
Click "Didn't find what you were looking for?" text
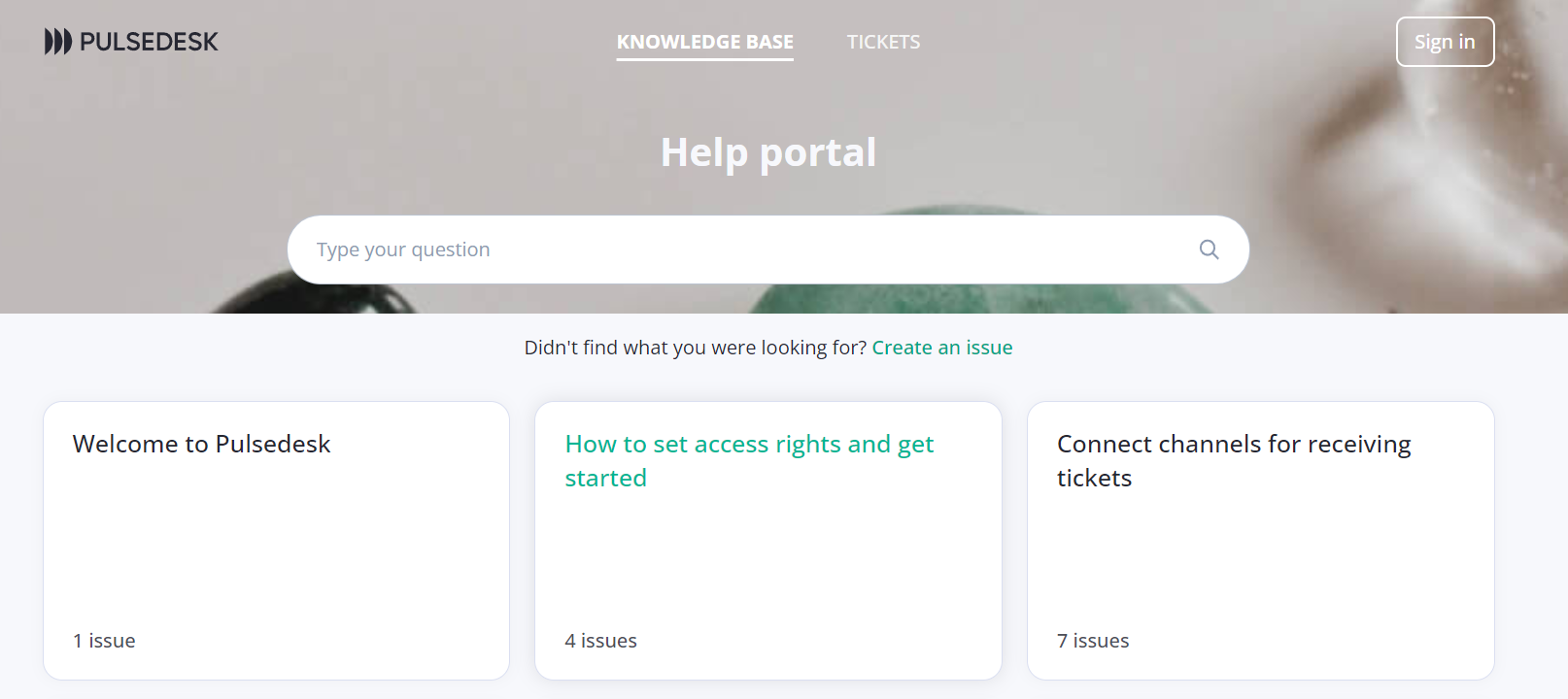pos(696,348)
